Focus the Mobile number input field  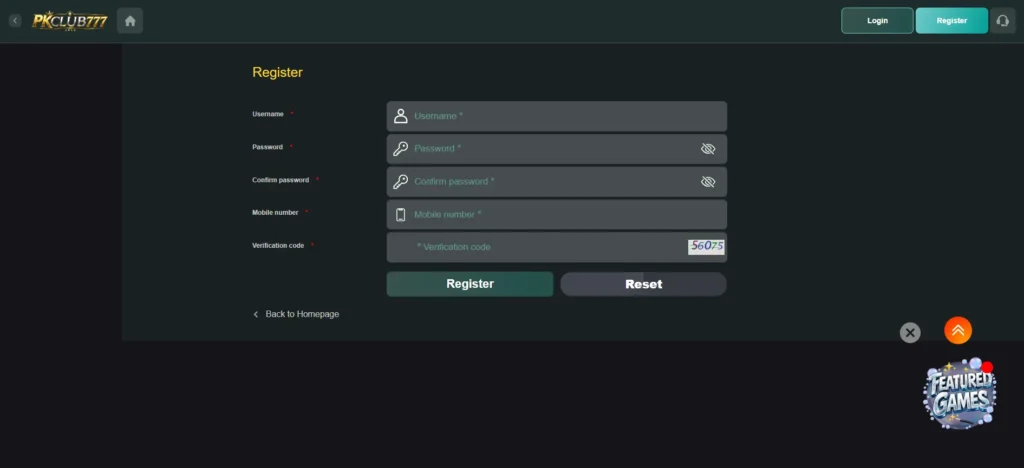(556, 214)
